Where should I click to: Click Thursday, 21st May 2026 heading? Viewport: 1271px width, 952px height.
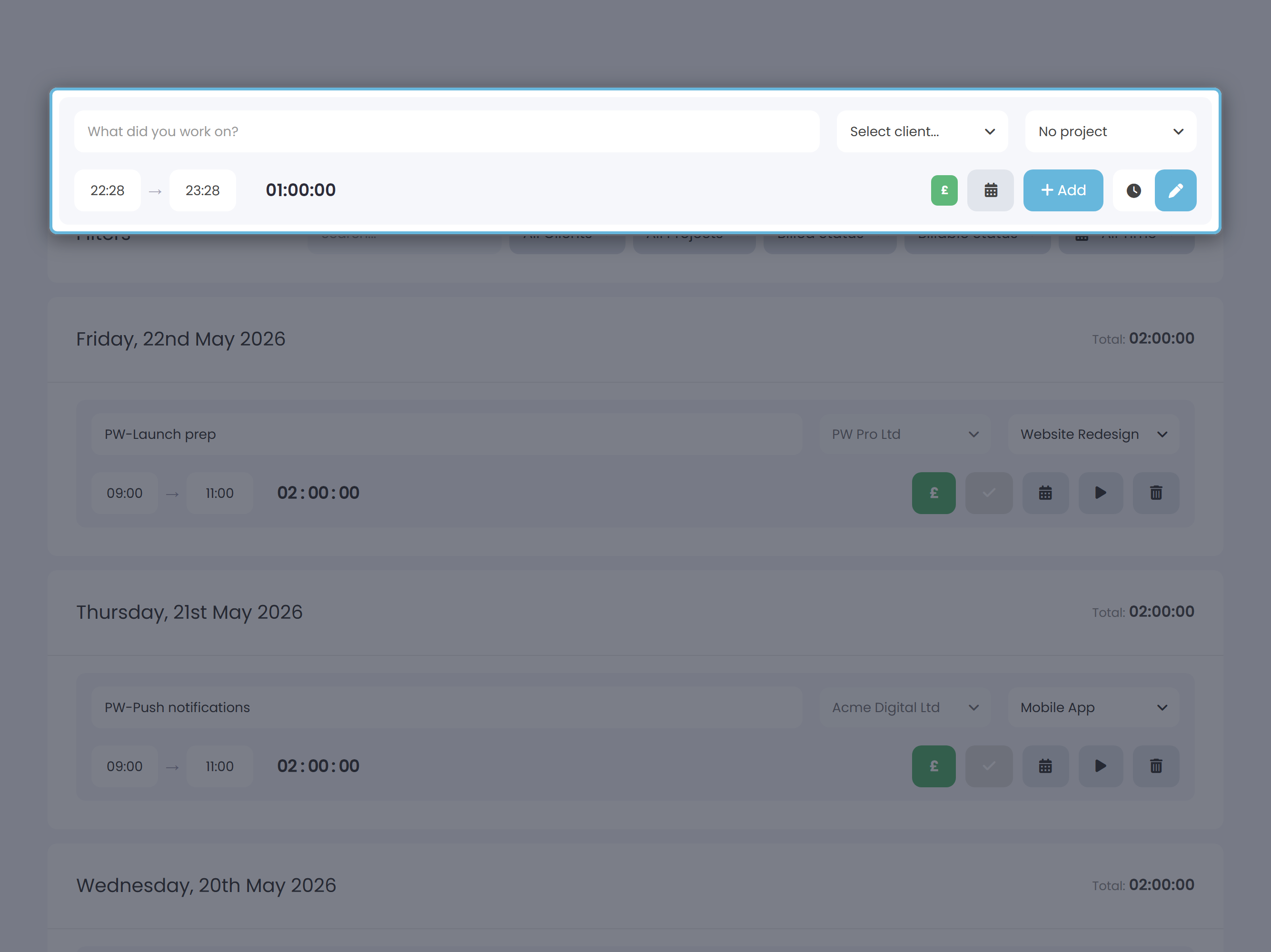coord(189,613)
